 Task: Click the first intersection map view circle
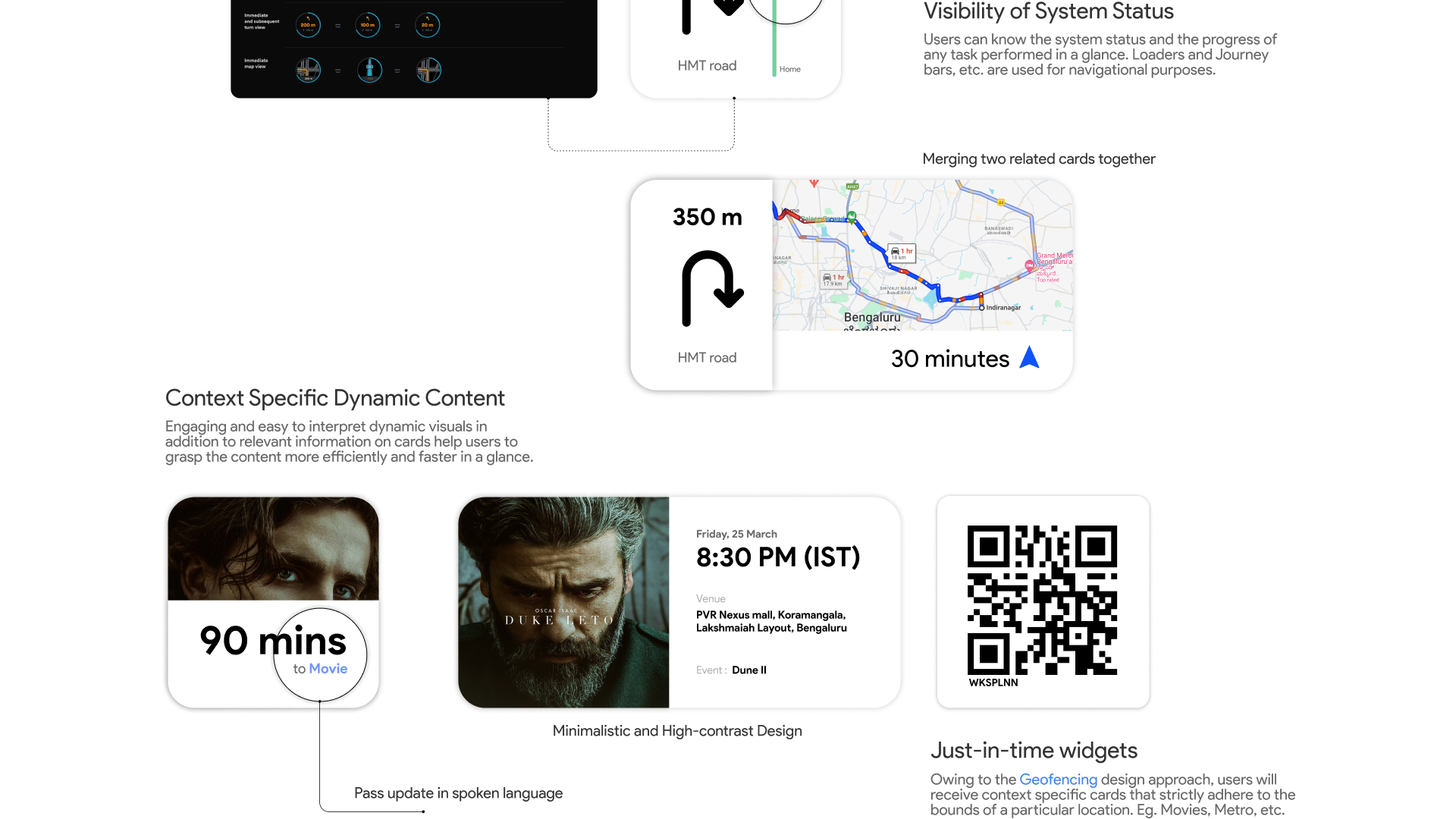click(308, 71)
